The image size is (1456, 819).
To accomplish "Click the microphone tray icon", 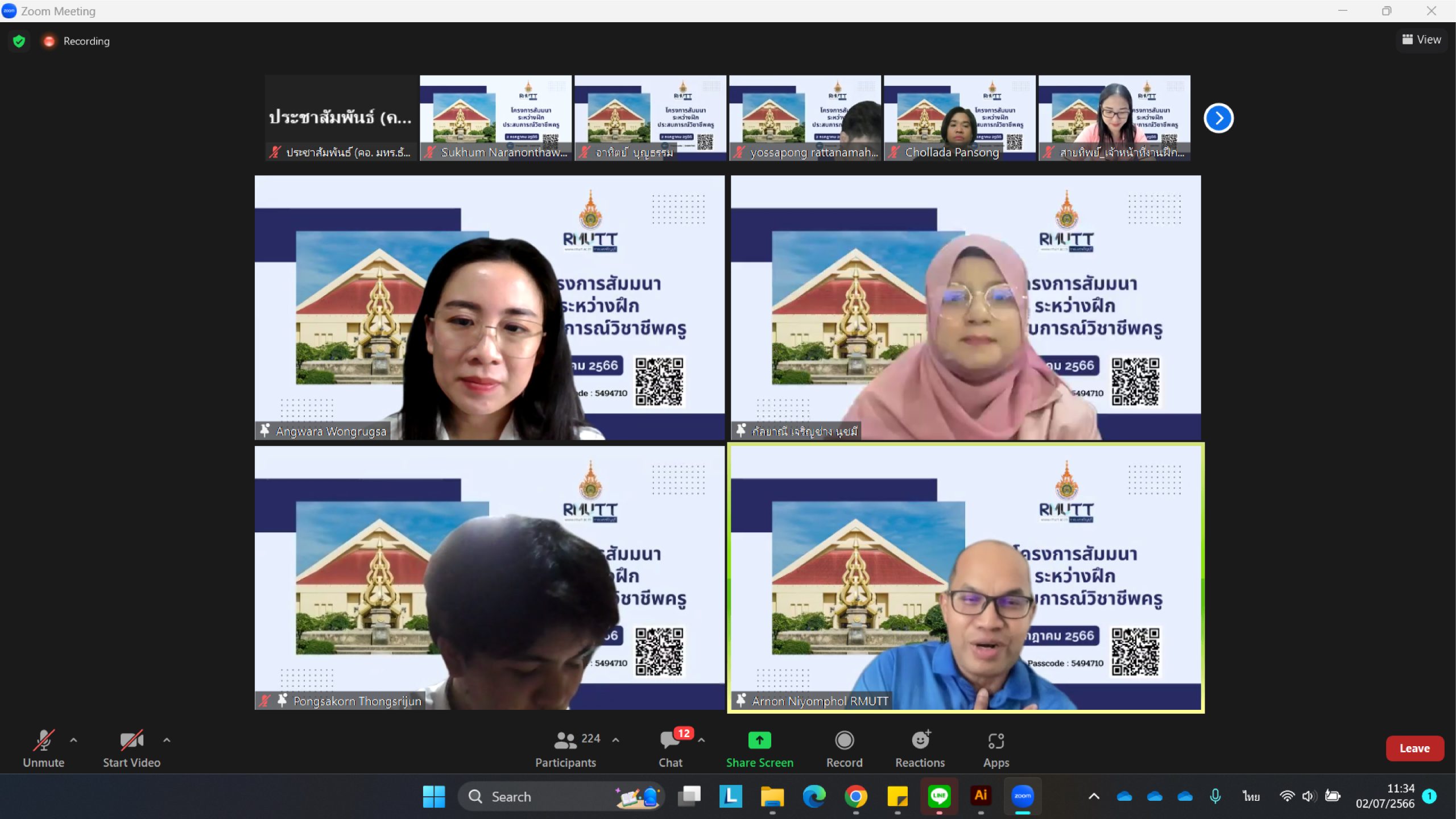I will [1215, 796].
